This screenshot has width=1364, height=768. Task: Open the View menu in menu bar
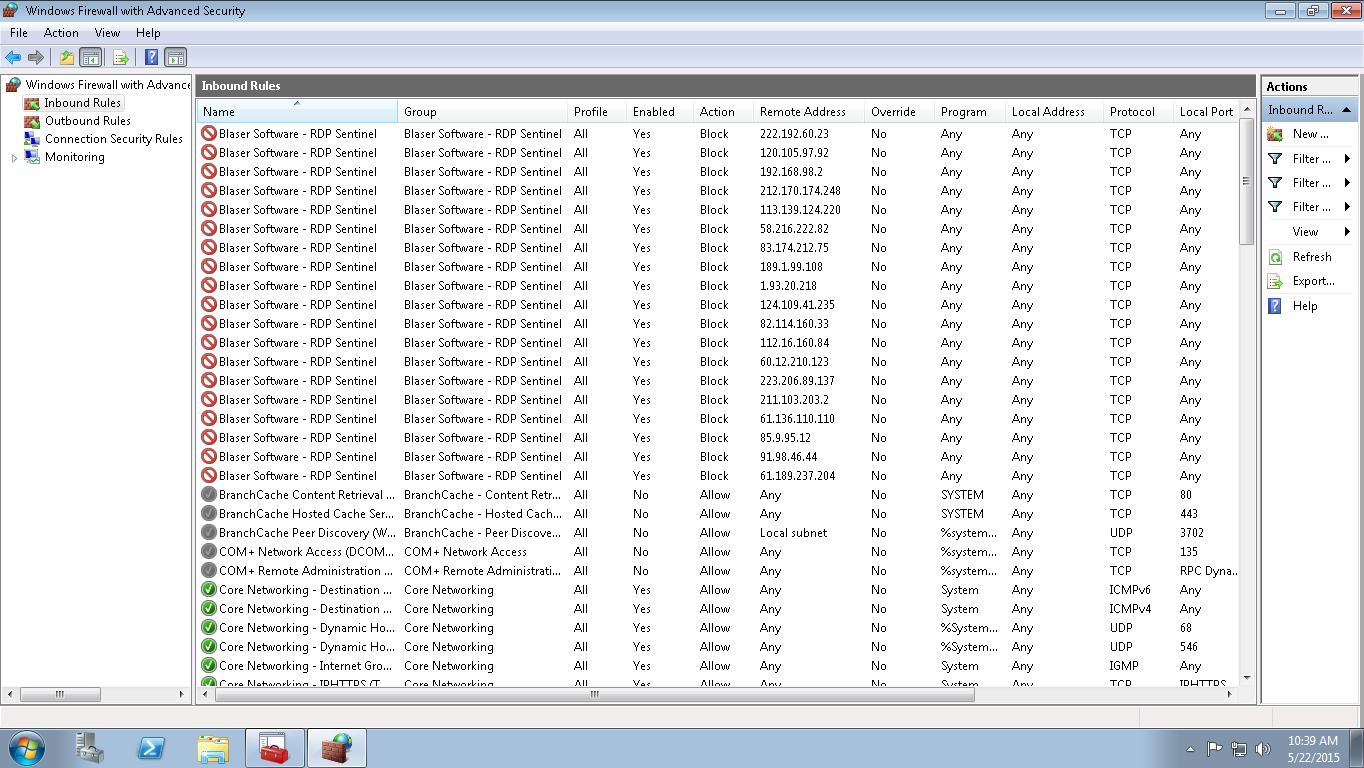107,33
